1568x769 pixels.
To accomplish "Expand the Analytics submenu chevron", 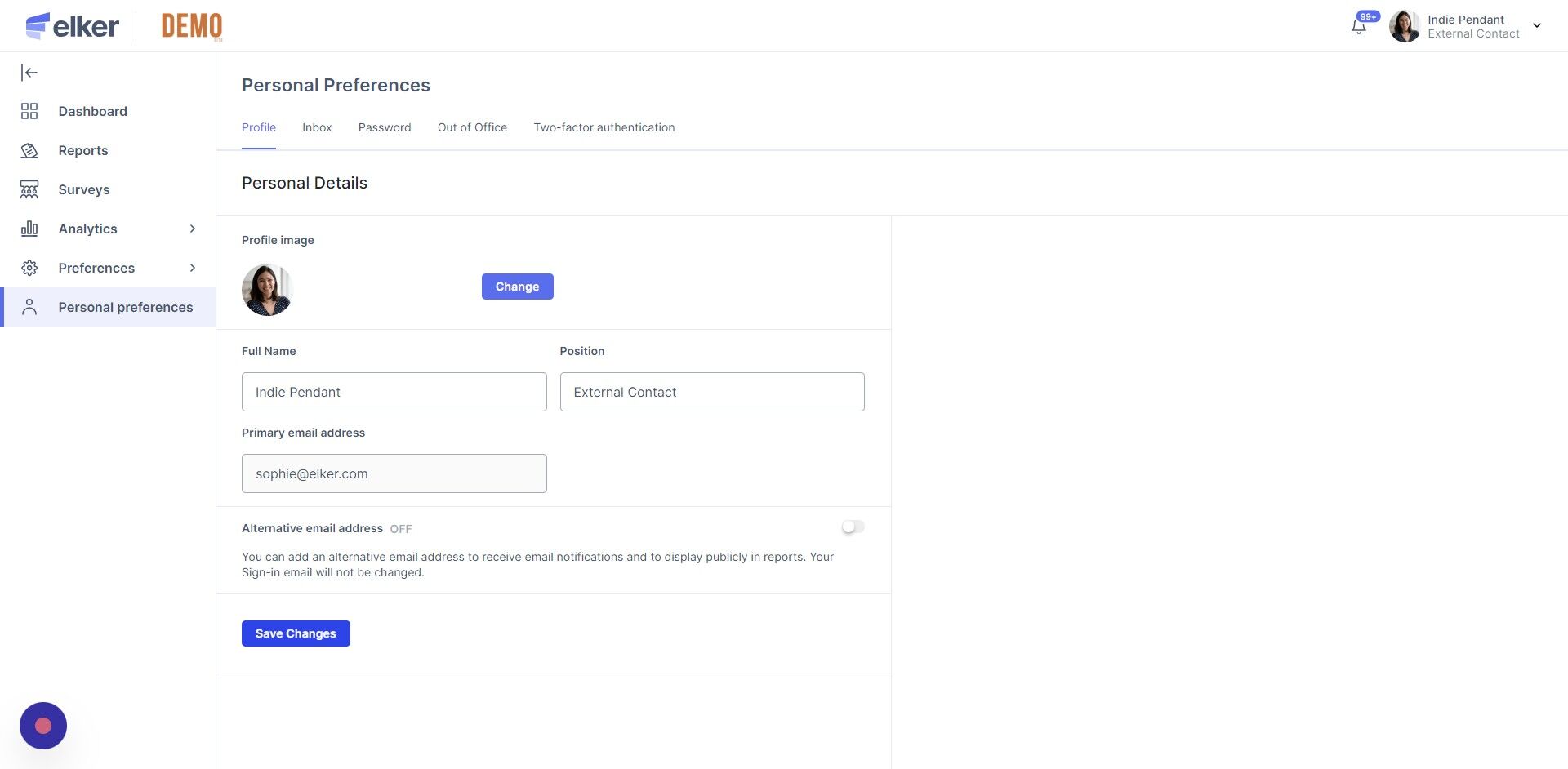I will pos(193,229).
